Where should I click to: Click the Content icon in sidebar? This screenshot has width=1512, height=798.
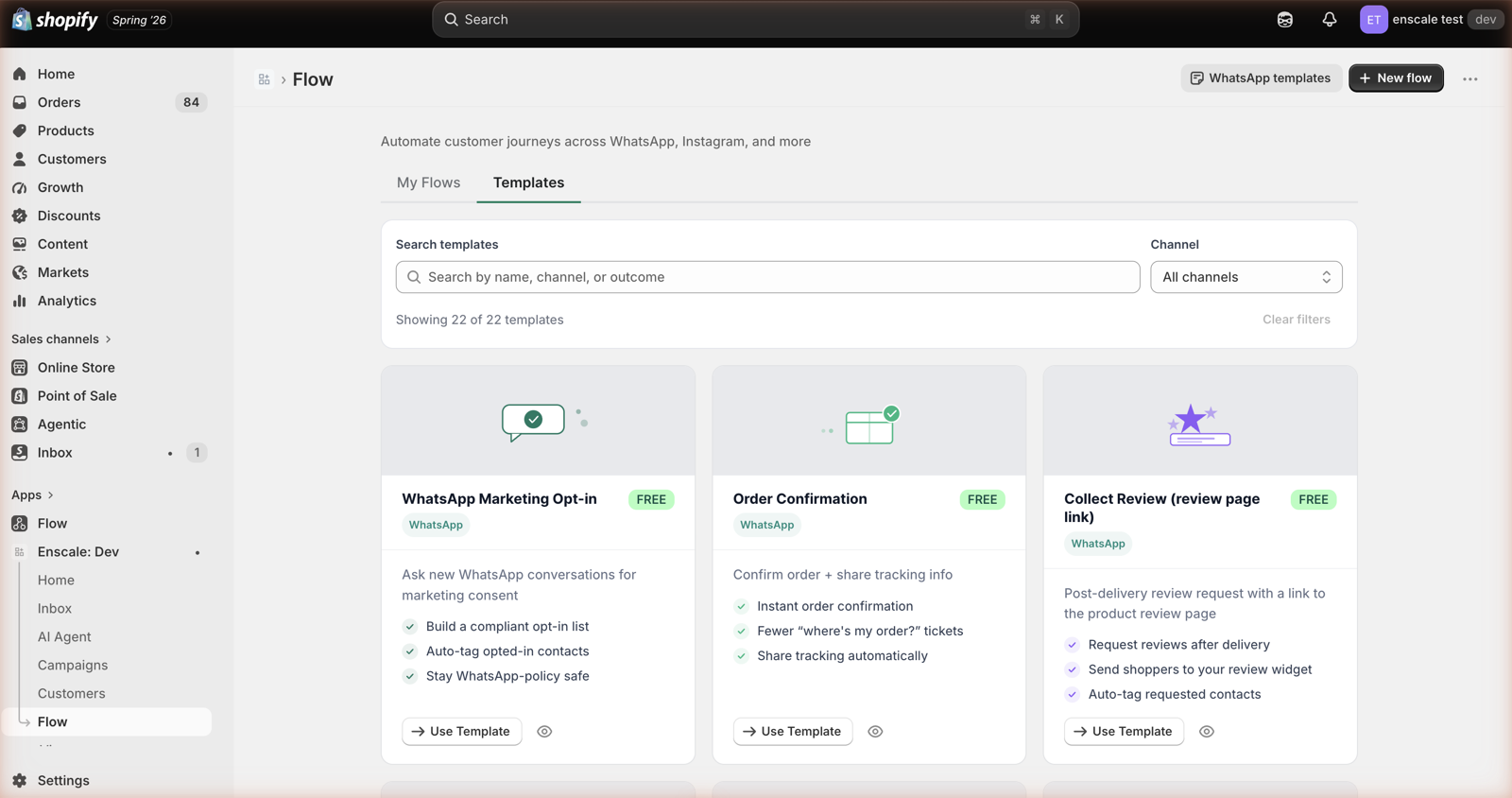[20, 244]
